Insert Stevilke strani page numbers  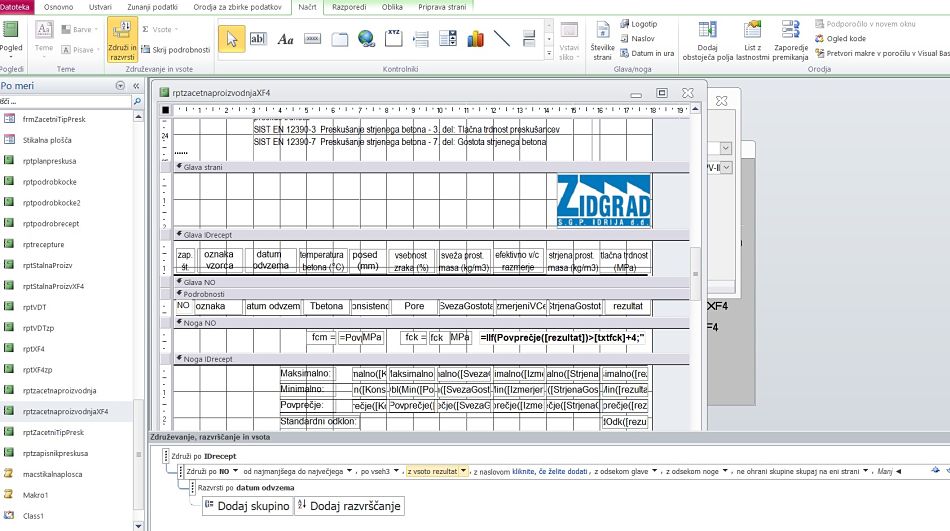602,40
